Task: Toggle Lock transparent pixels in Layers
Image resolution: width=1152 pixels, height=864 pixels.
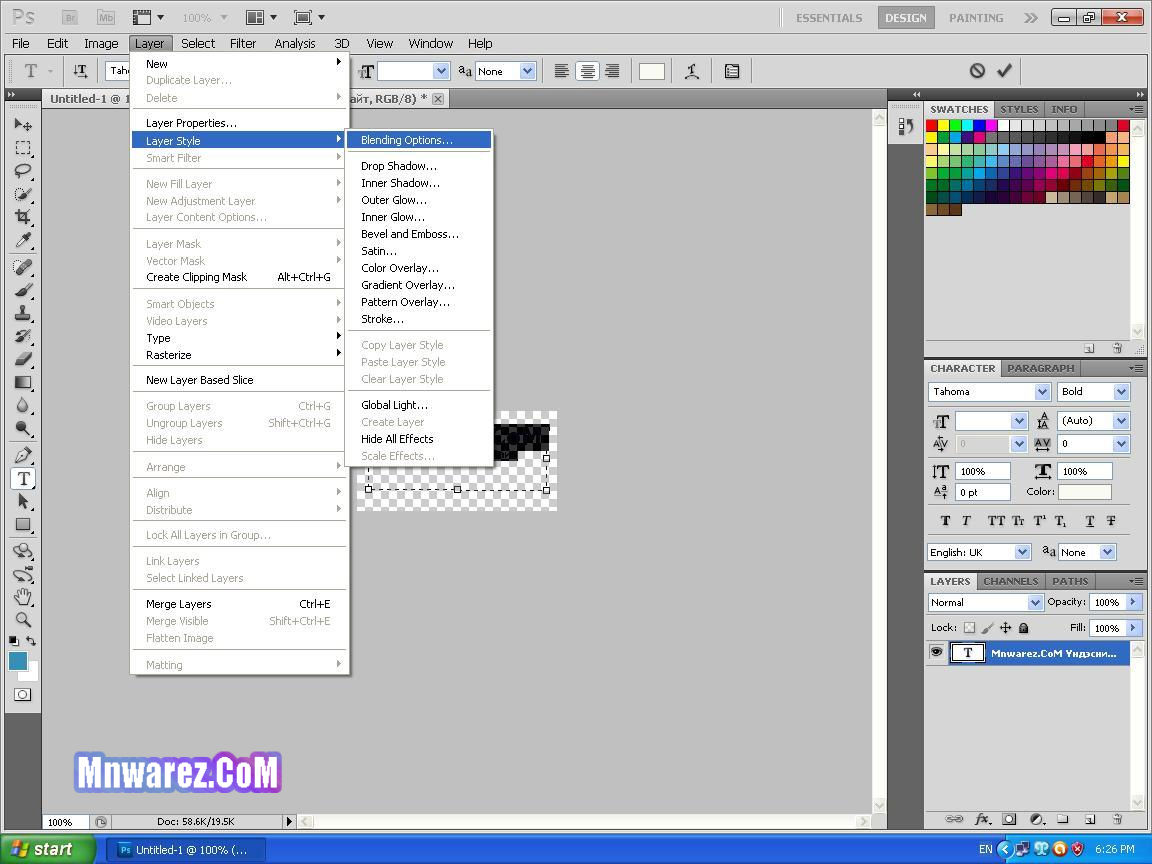Action: pyautogui.click(x=969, y=627)
